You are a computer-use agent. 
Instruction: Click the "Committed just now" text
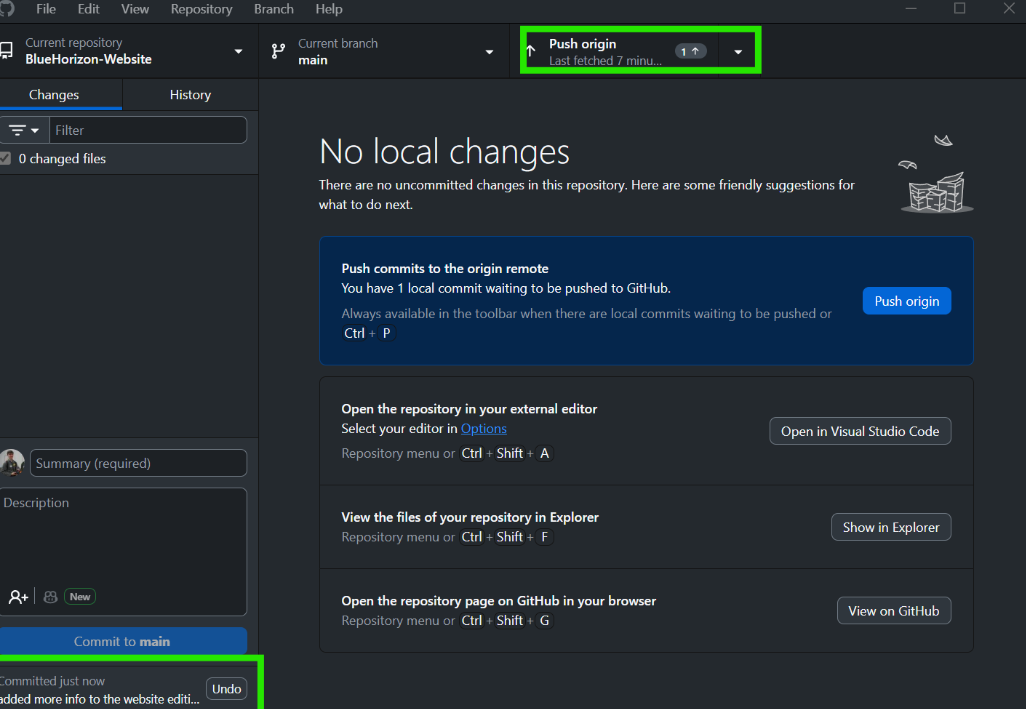tap(52, 681)
